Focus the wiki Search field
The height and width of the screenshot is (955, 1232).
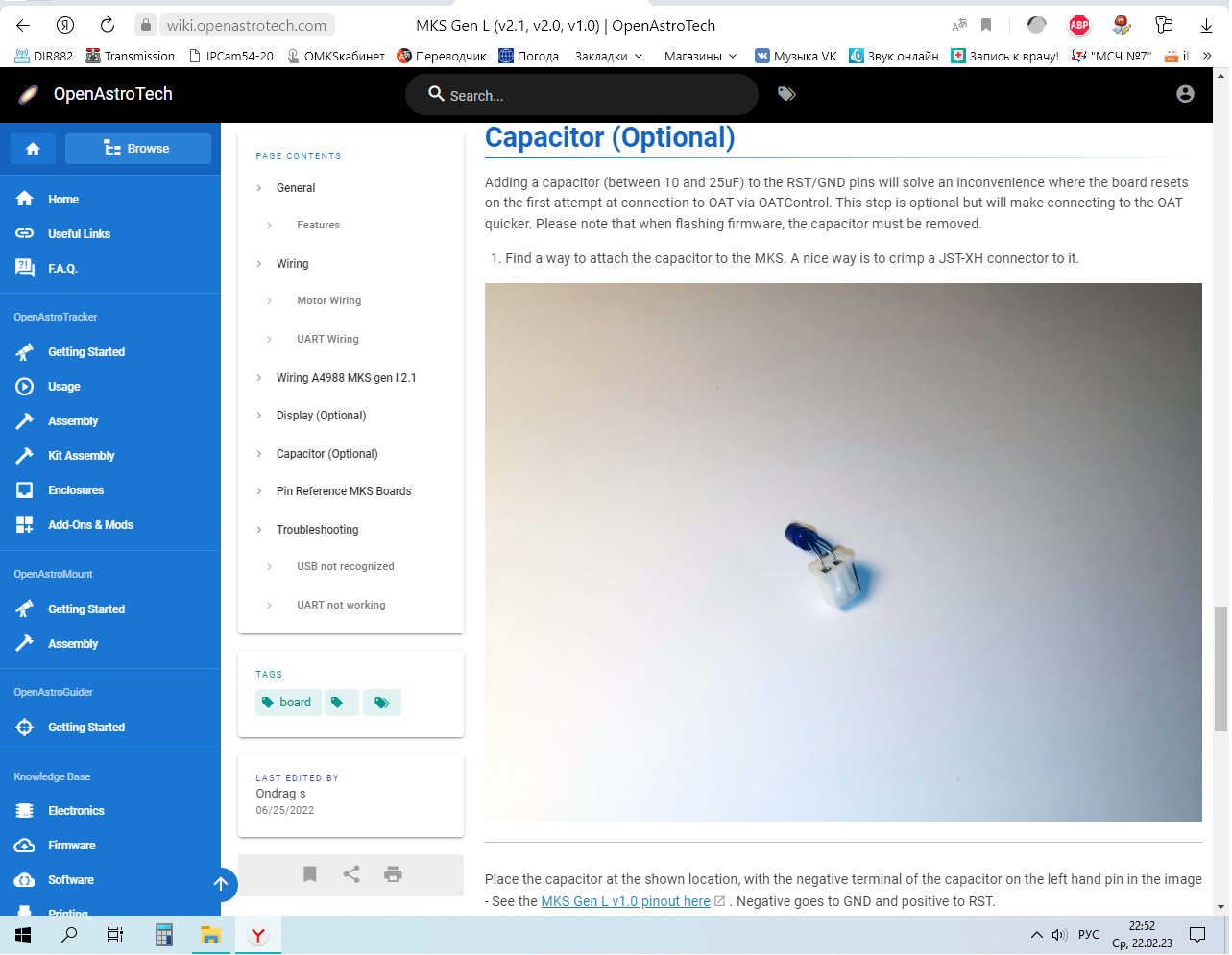click(x=582, y=95)
